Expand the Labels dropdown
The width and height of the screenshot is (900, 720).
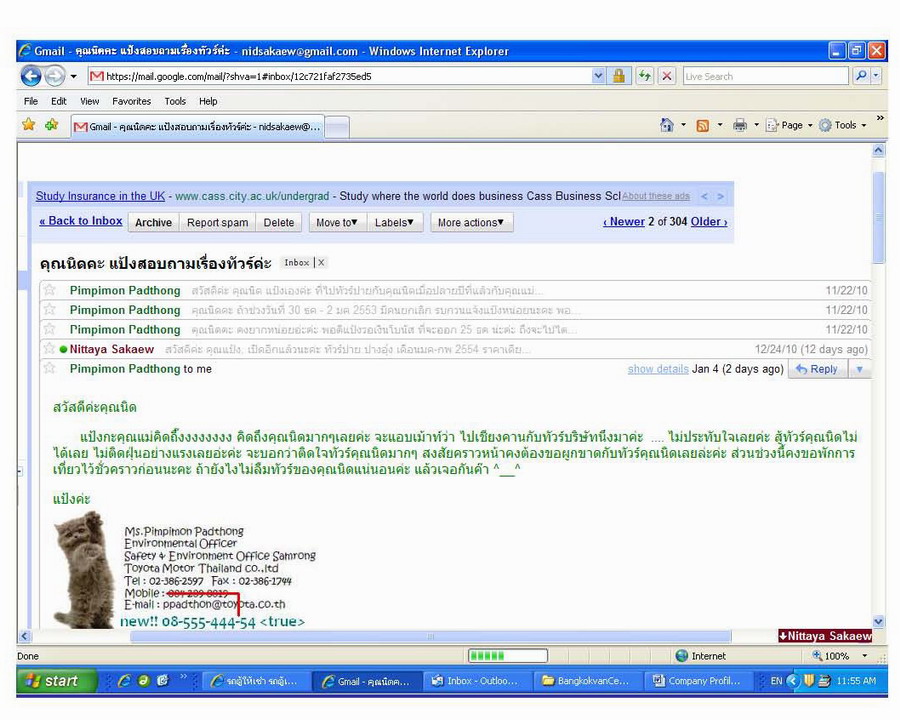coord(393,223)
